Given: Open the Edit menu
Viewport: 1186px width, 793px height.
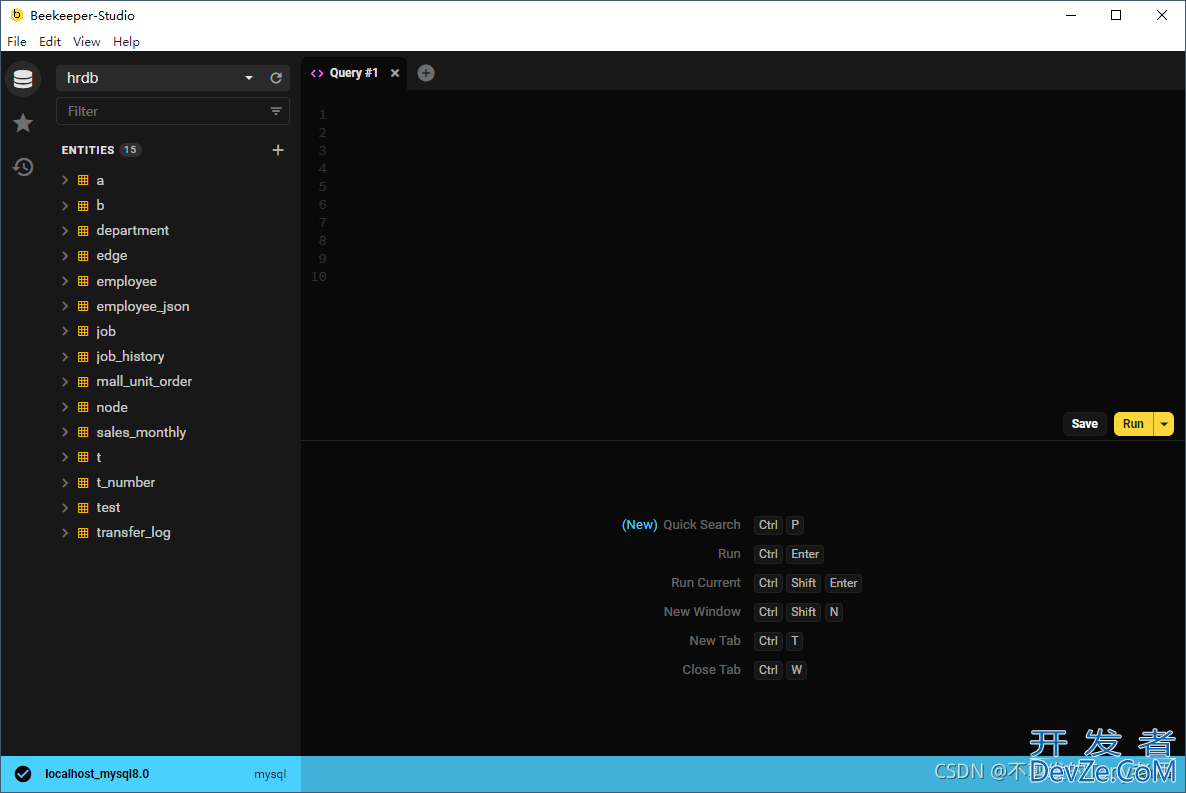Looking at the screenshot, I should [x=50, y=42].
